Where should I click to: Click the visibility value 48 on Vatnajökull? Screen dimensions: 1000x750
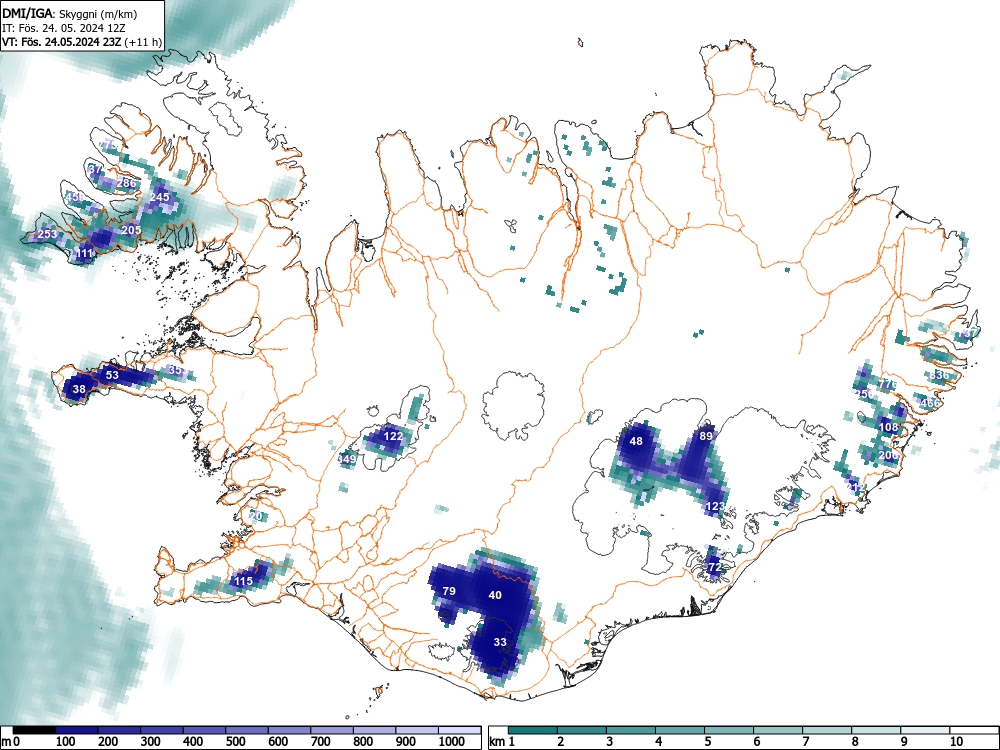pyautogui.click(x=636, y=441)
